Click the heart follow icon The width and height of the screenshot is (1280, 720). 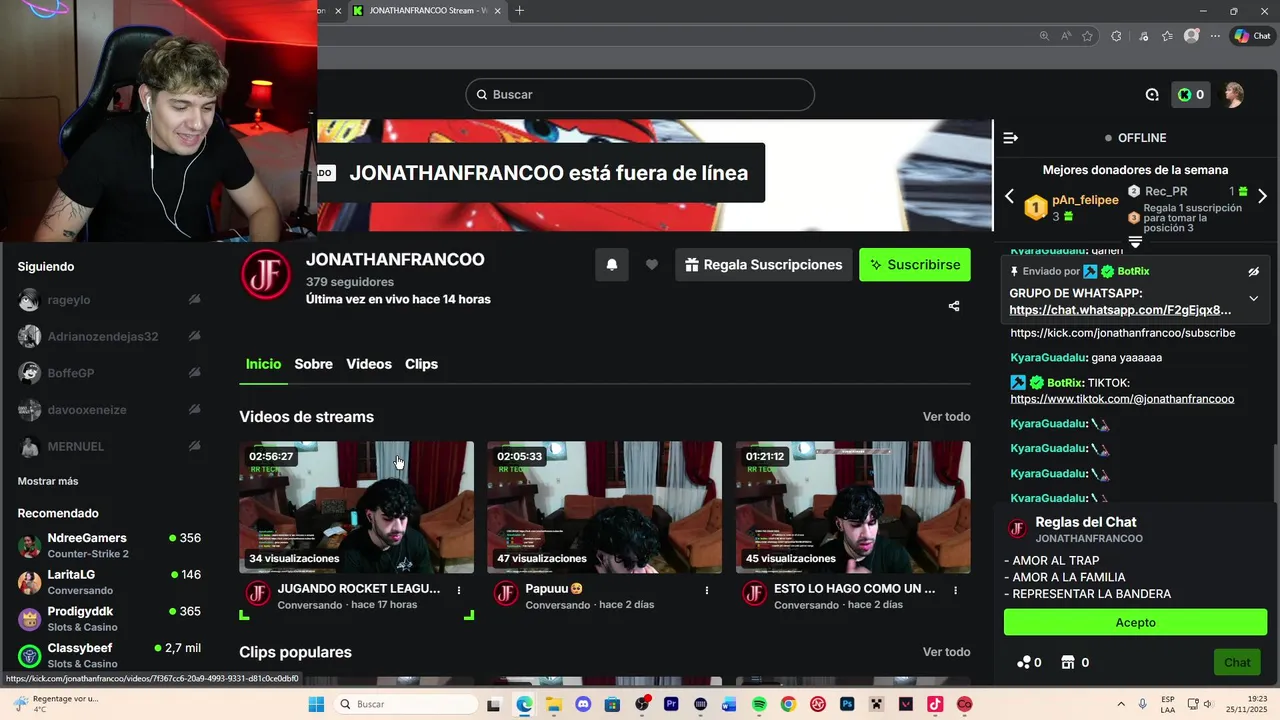652,265
